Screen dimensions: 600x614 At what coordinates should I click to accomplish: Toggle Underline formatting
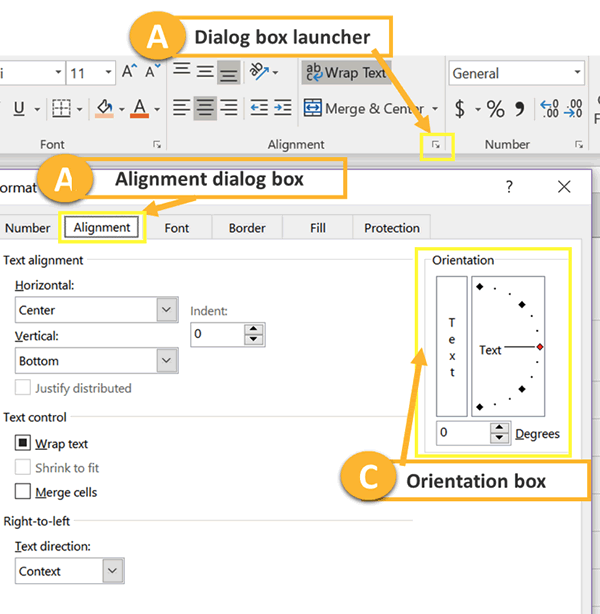tap(19, 108)
